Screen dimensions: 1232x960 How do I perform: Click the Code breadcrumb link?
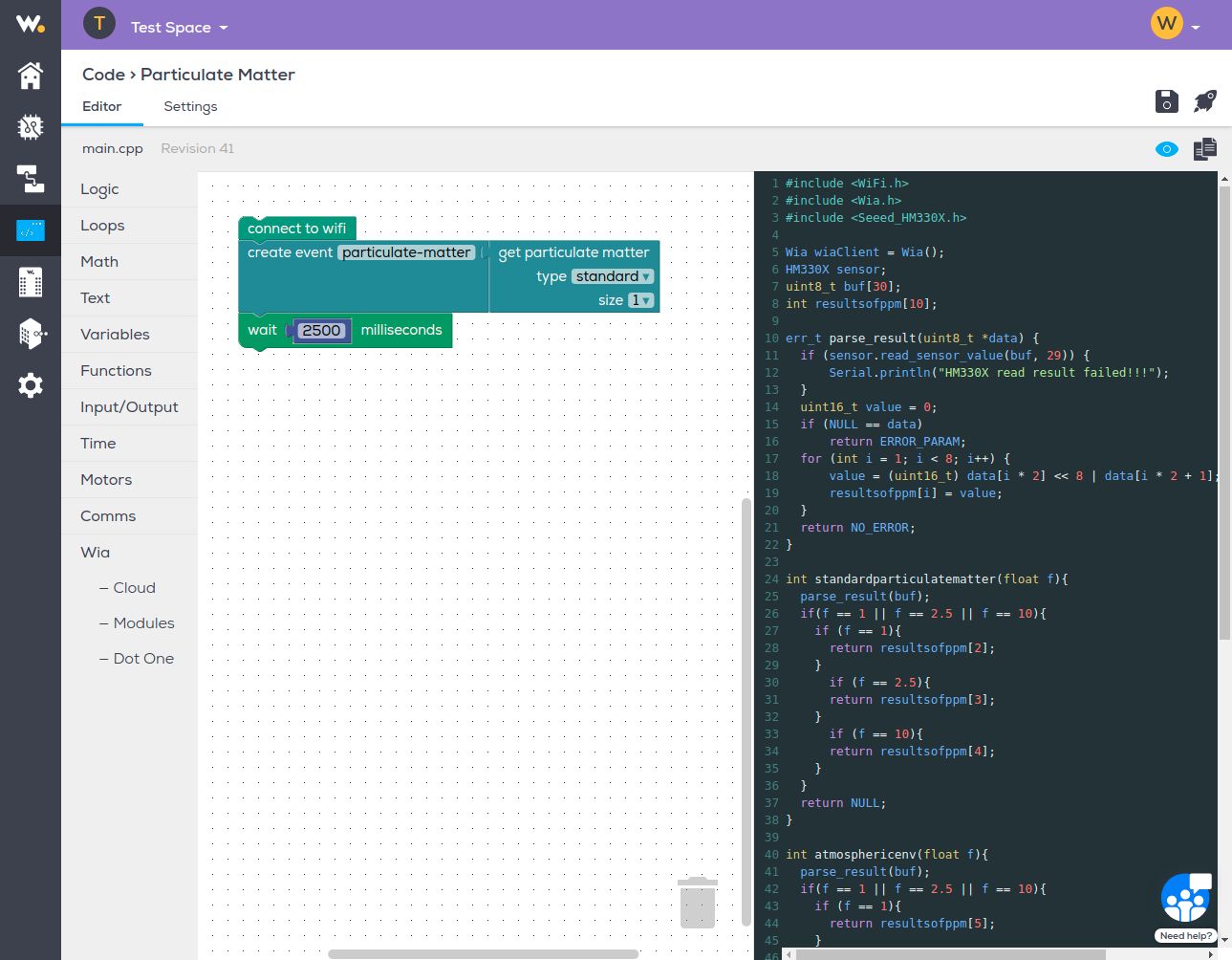pos(103,75)
